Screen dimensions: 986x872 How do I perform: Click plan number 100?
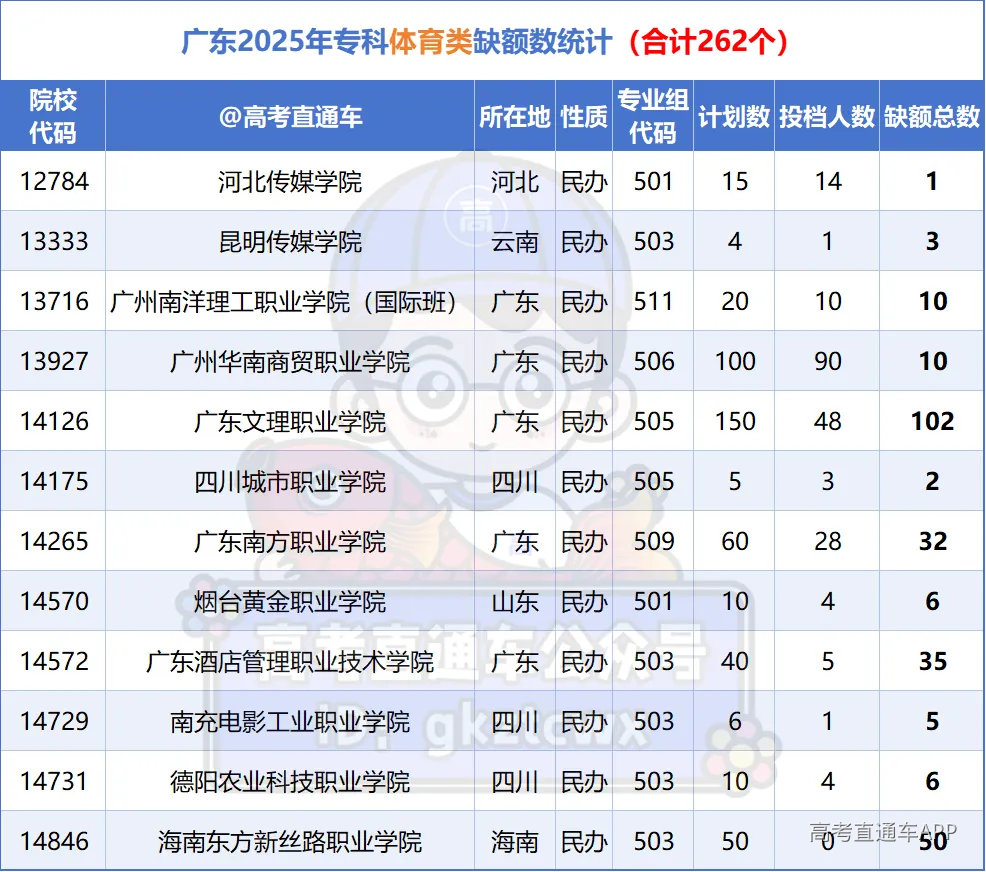[734, 361]
